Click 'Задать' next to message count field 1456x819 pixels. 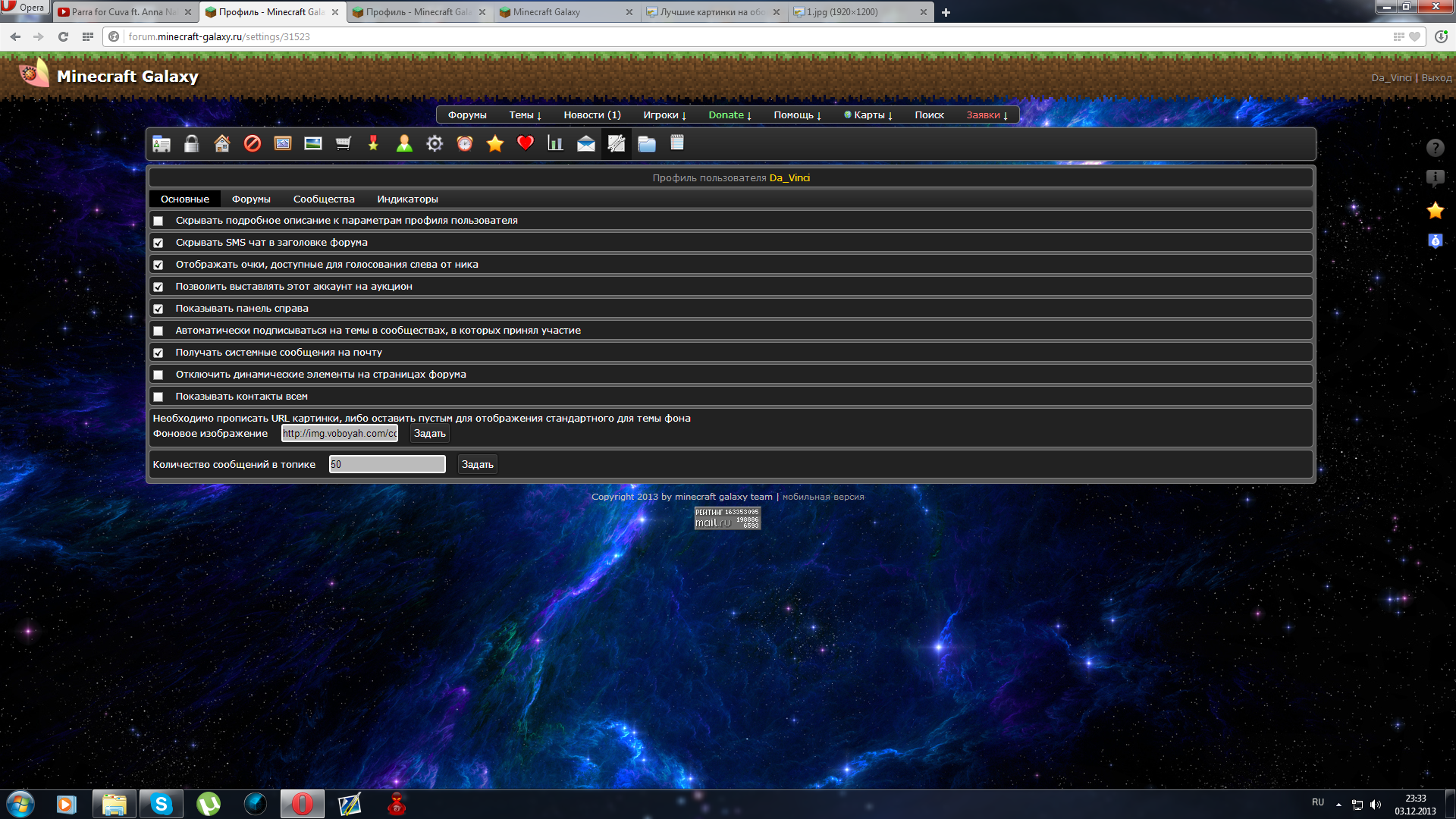point(477,465)
